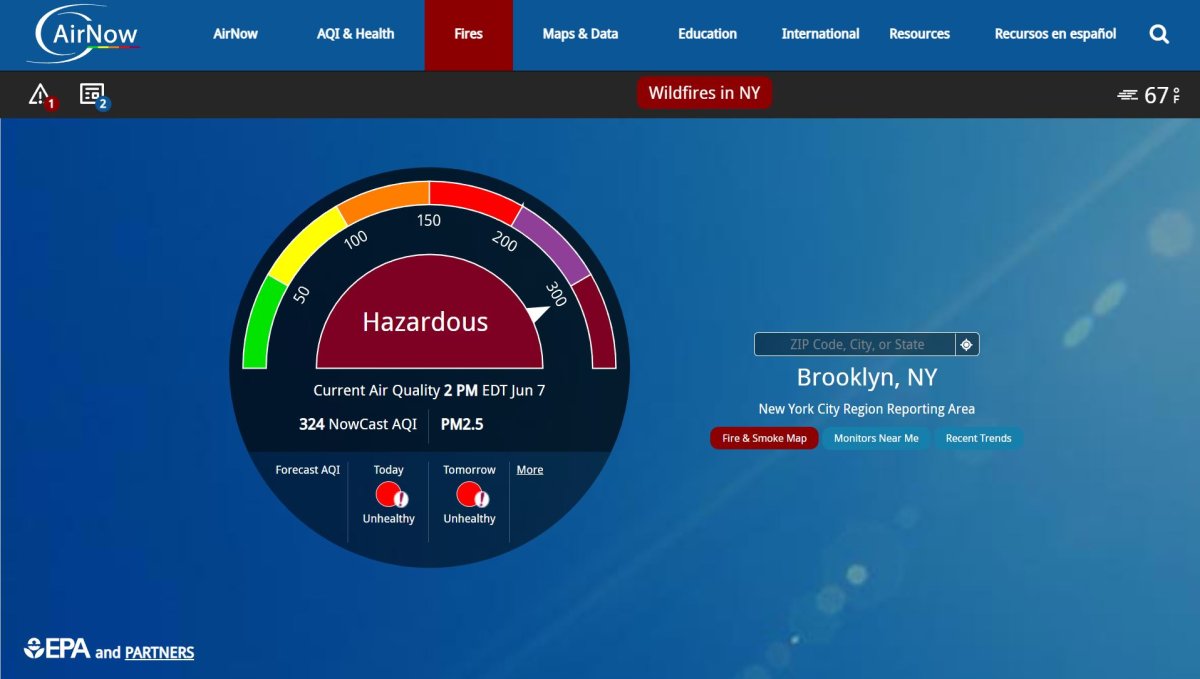The image size is (1200, 679).
Task: Open the AQI & Health menu
Action: 355,34
